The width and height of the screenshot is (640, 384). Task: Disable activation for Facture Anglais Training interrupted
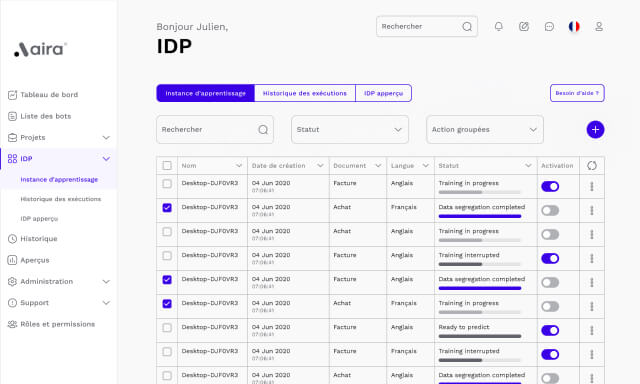click(x=550, y=258)
